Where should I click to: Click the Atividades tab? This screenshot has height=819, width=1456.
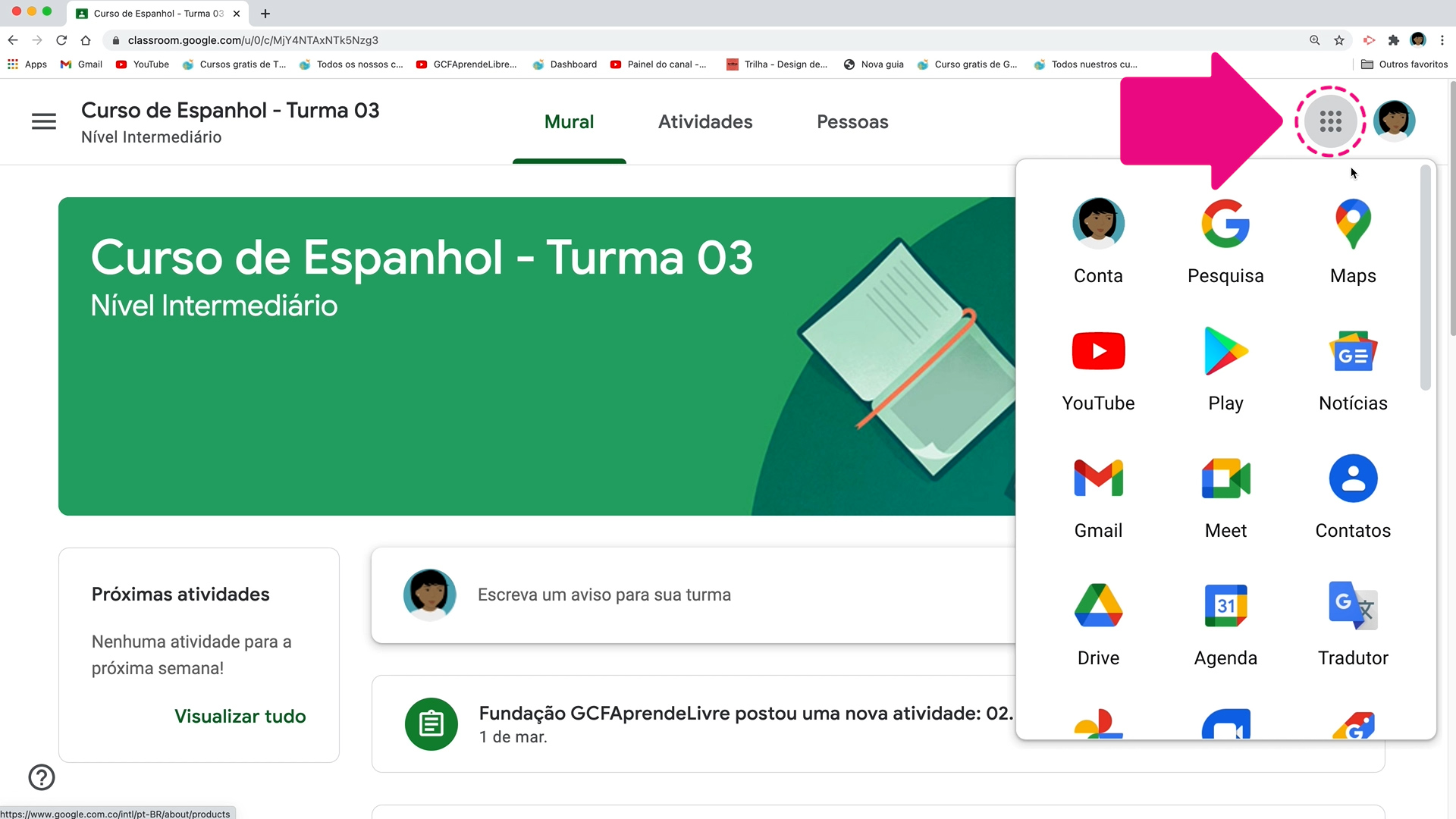[706, 121]
